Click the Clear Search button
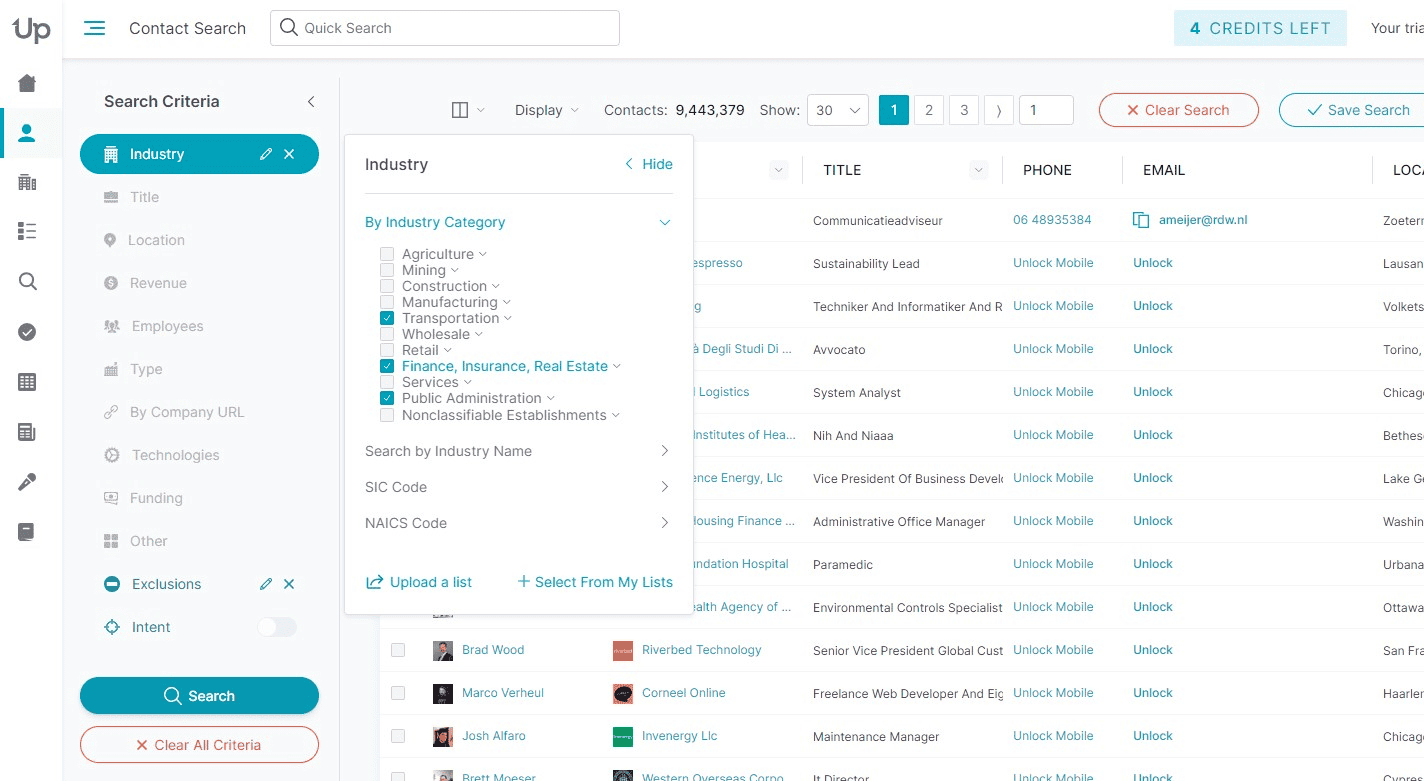The image size is (1424, 781). (x=1178, y=110)
